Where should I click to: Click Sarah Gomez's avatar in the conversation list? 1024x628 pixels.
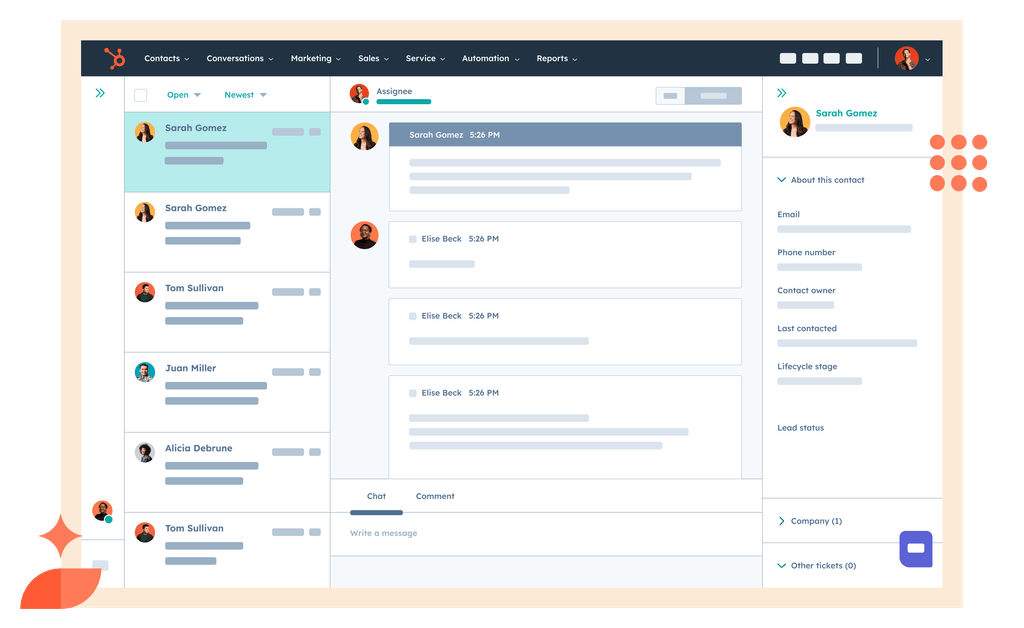pyautogui.click(x=144, y=132)
